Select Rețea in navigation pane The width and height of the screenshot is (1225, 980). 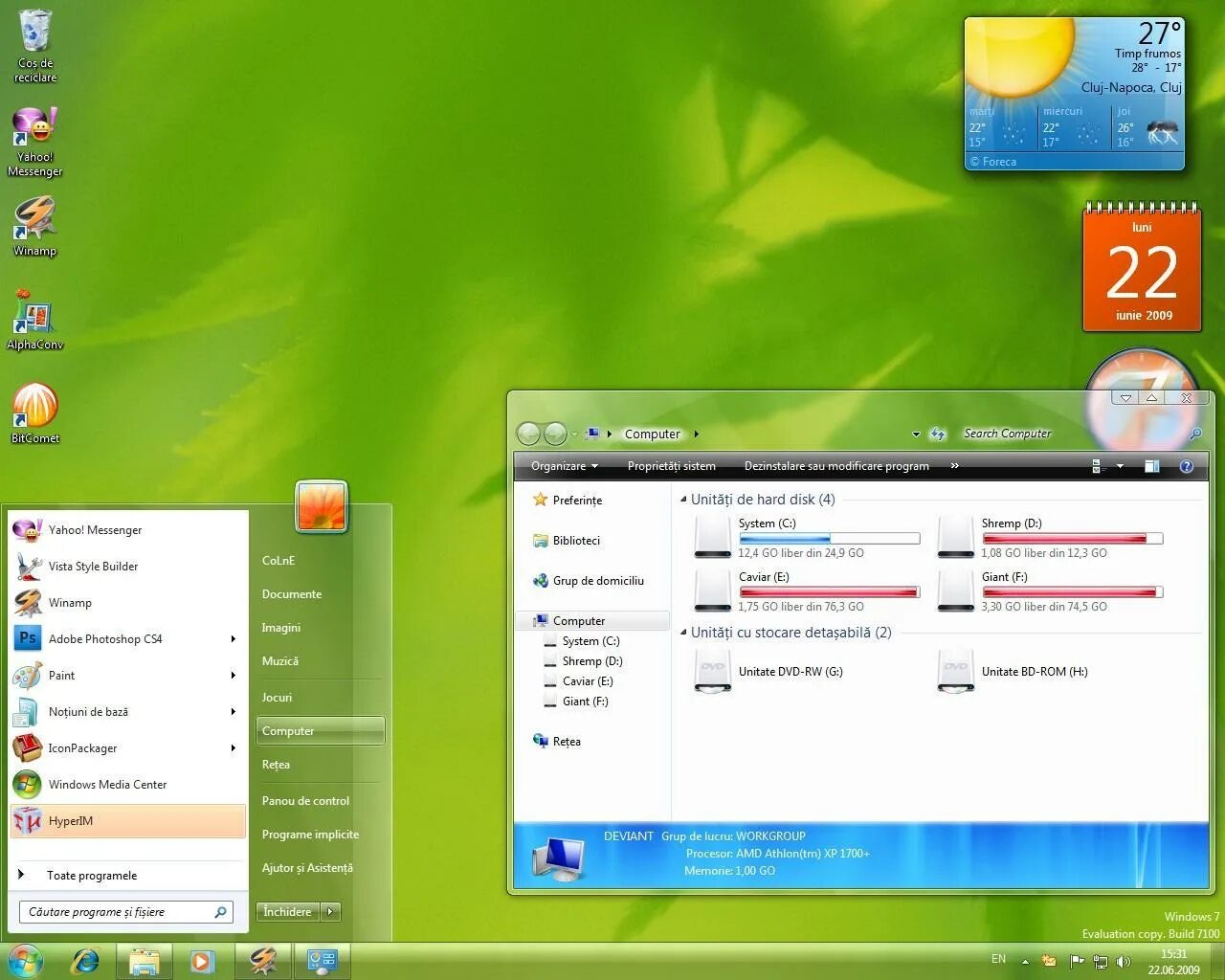coord(556,742)
